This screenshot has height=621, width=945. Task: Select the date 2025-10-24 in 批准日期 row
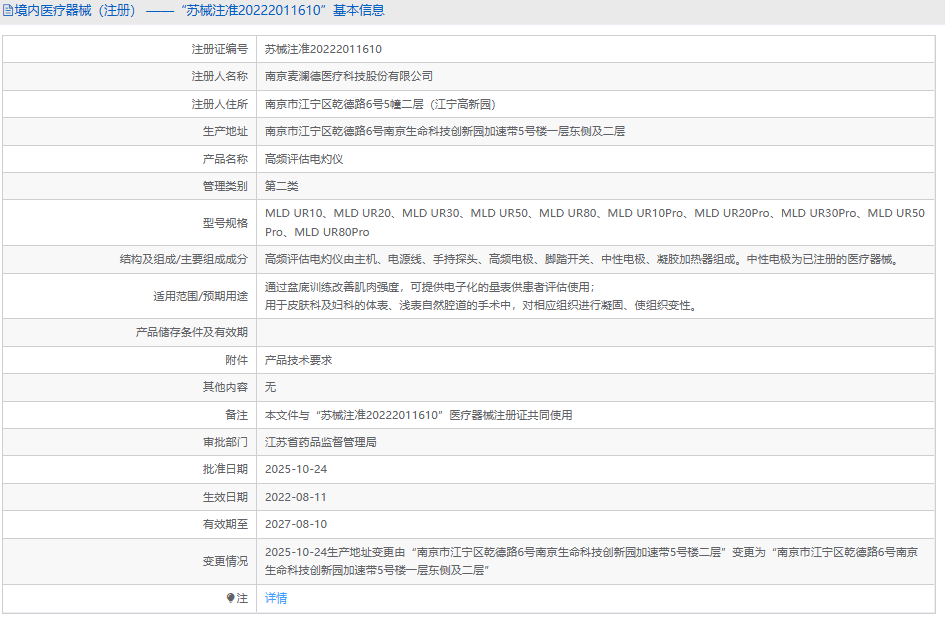296,469
